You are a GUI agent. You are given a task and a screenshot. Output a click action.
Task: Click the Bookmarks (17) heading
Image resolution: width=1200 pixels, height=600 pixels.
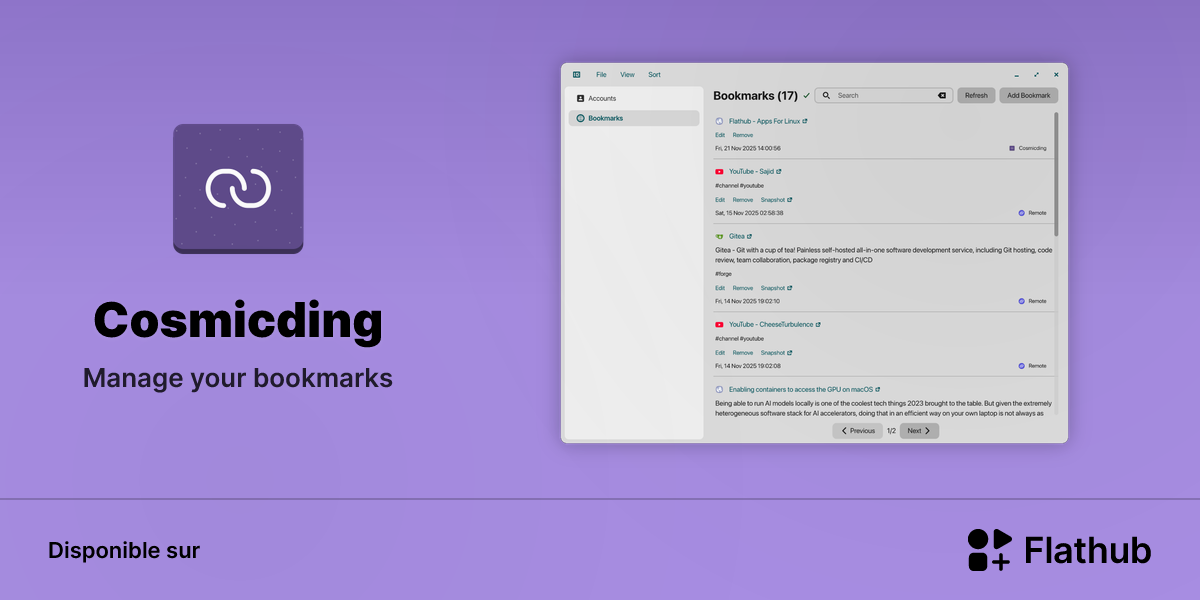(x=755, y=96)
